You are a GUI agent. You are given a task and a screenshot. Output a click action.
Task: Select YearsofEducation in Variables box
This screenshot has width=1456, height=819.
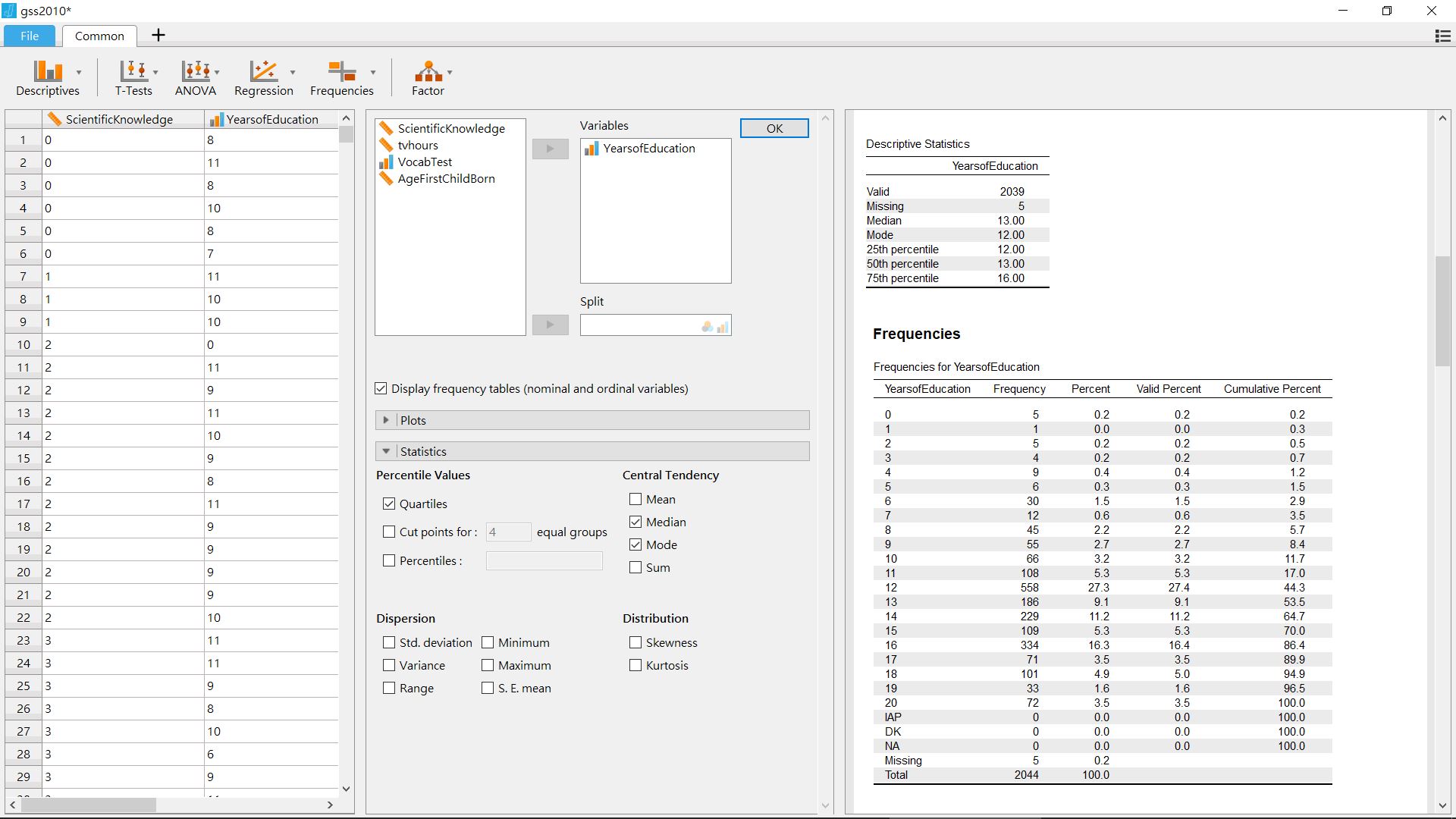pos(649,149)
